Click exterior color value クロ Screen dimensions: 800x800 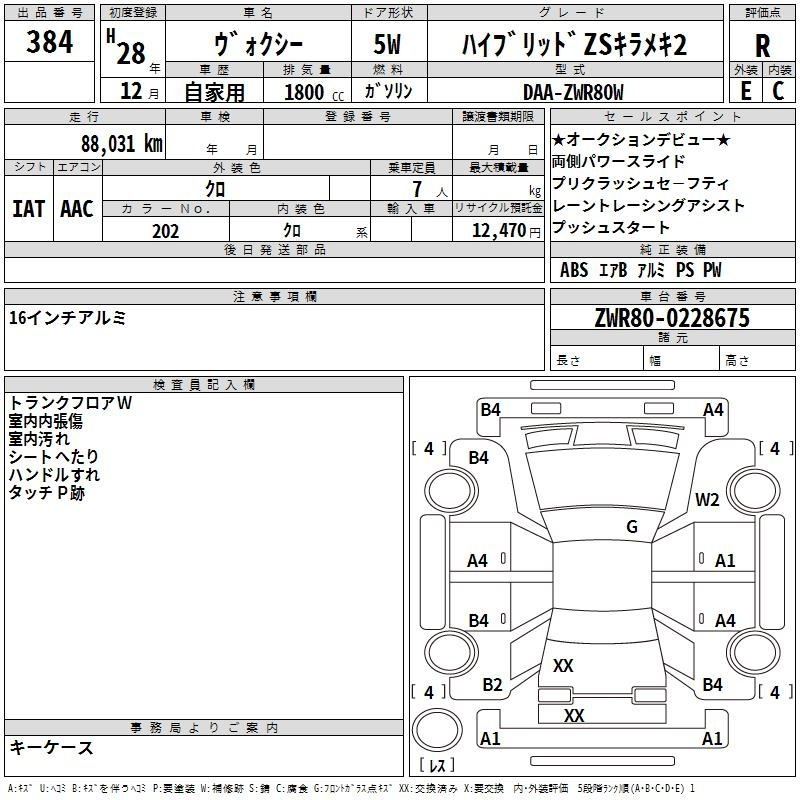coord(215,189)
